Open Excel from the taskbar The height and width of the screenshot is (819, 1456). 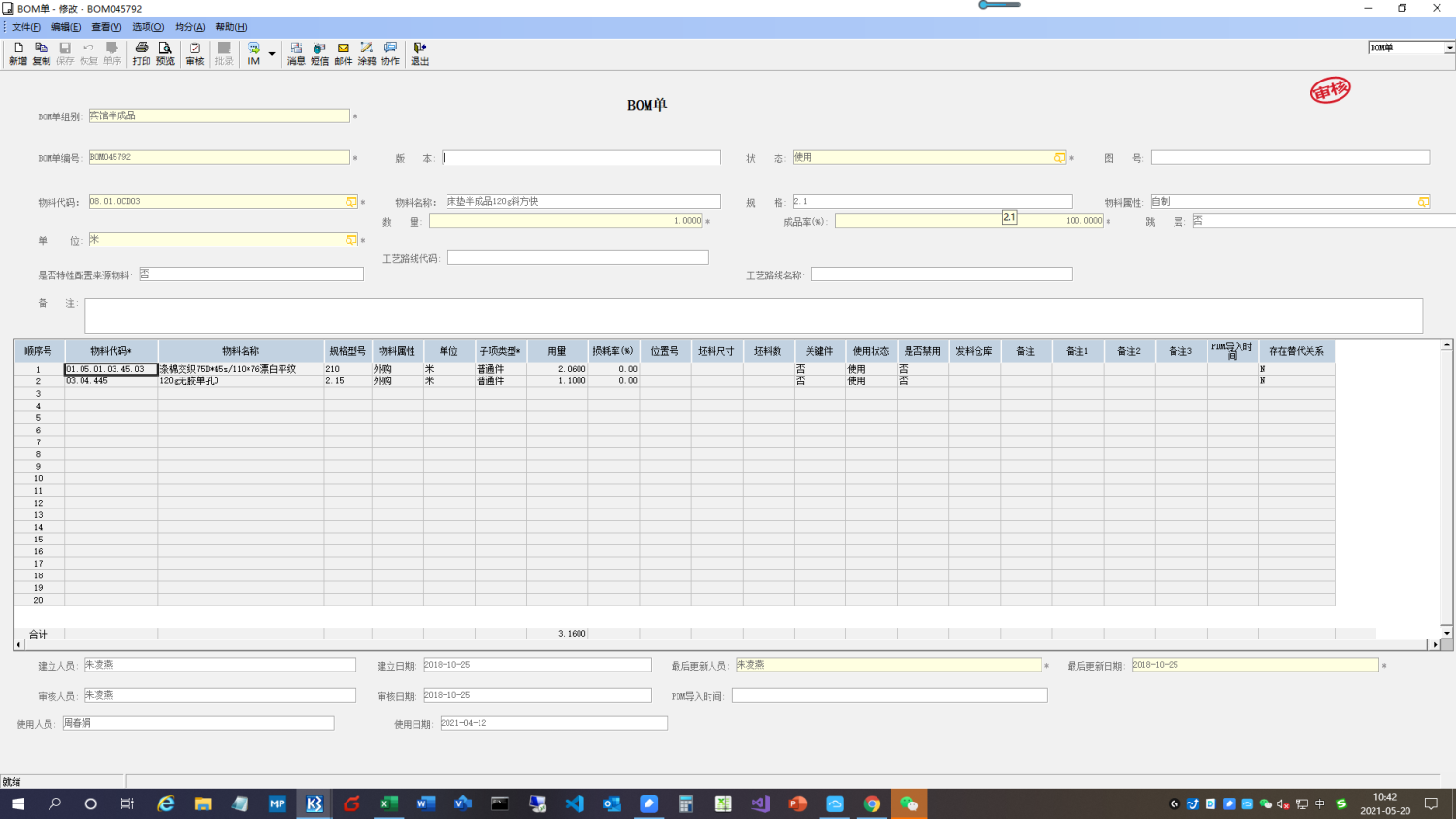coord(388,803)
